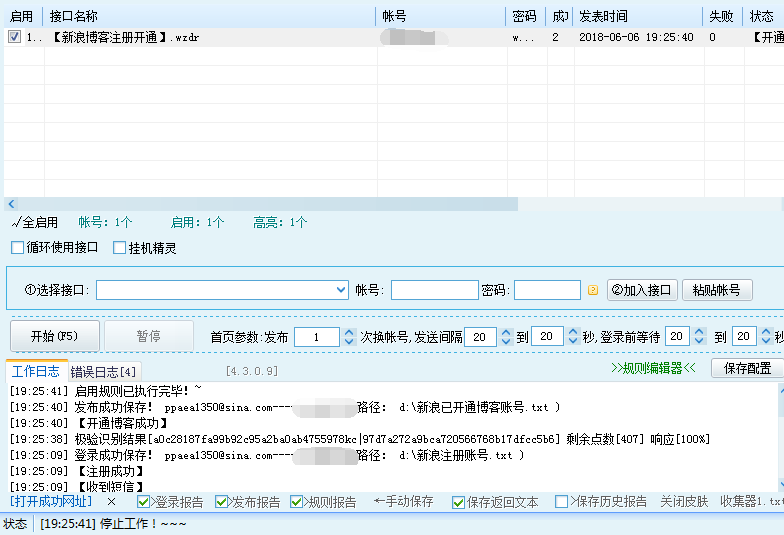This screenshot has width=784, height=535.
Task: Enable 挂机精灵 checkbox
Action: coord(120,248)
